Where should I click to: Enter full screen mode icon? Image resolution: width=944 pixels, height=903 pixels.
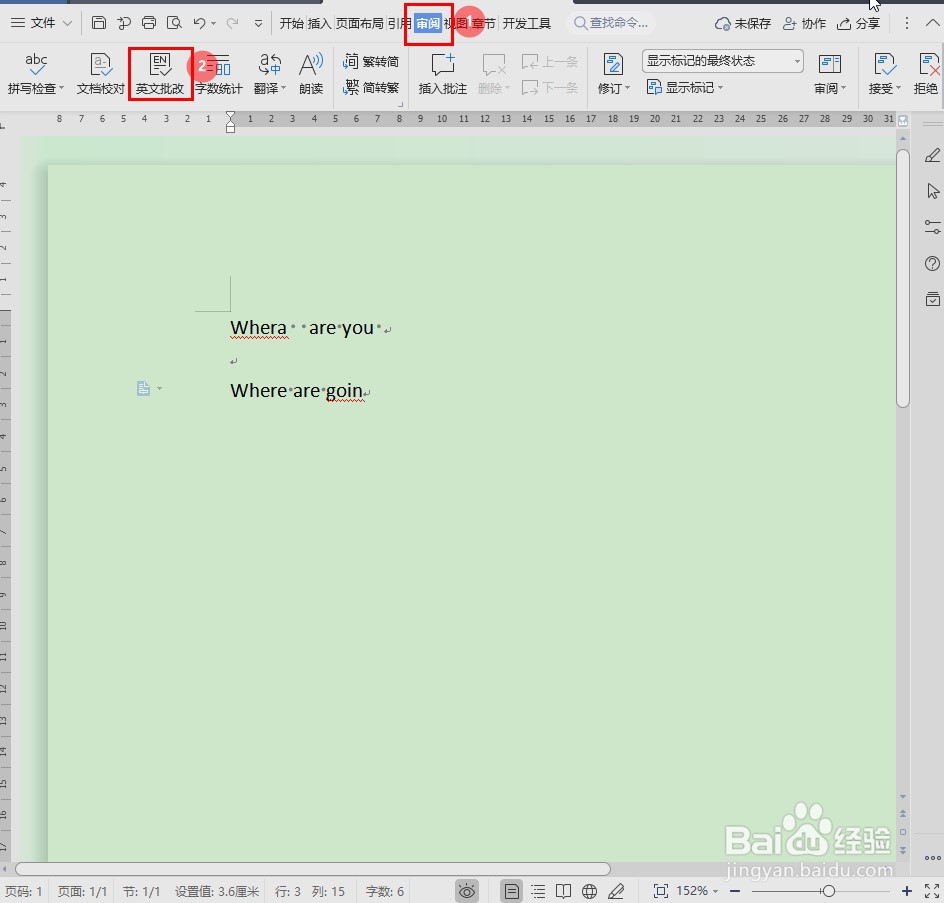click(932, 891)
